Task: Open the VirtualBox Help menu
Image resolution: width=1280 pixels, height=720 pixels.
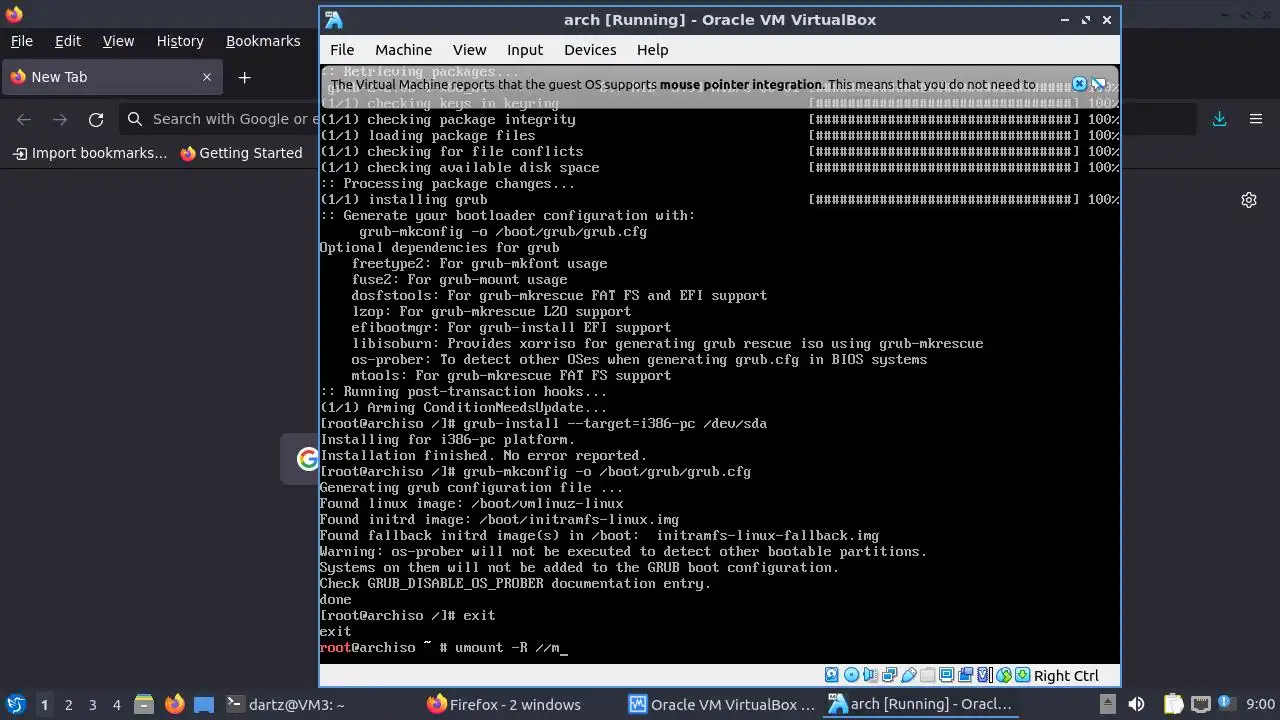Action: pyautogui.click(x=652, y=49)
